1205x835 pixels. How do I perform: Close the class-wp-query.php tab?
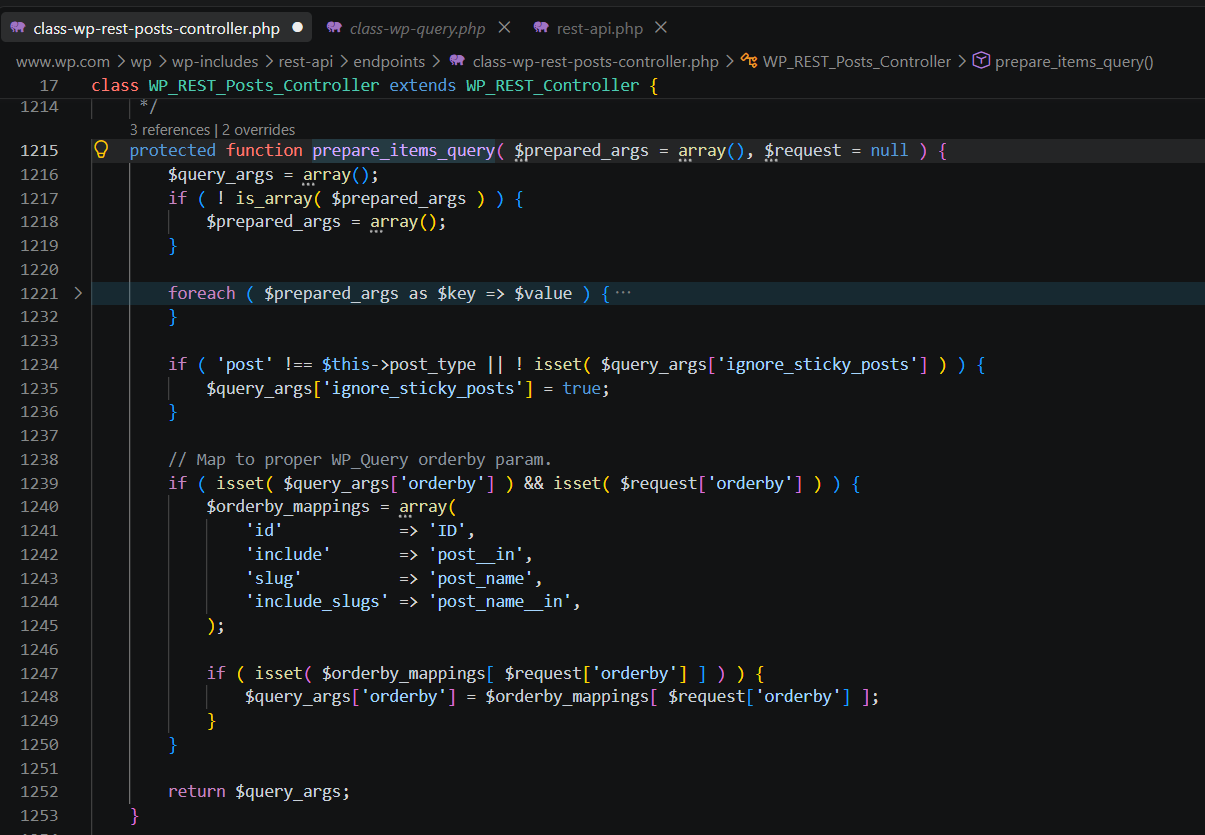[504, 27]
